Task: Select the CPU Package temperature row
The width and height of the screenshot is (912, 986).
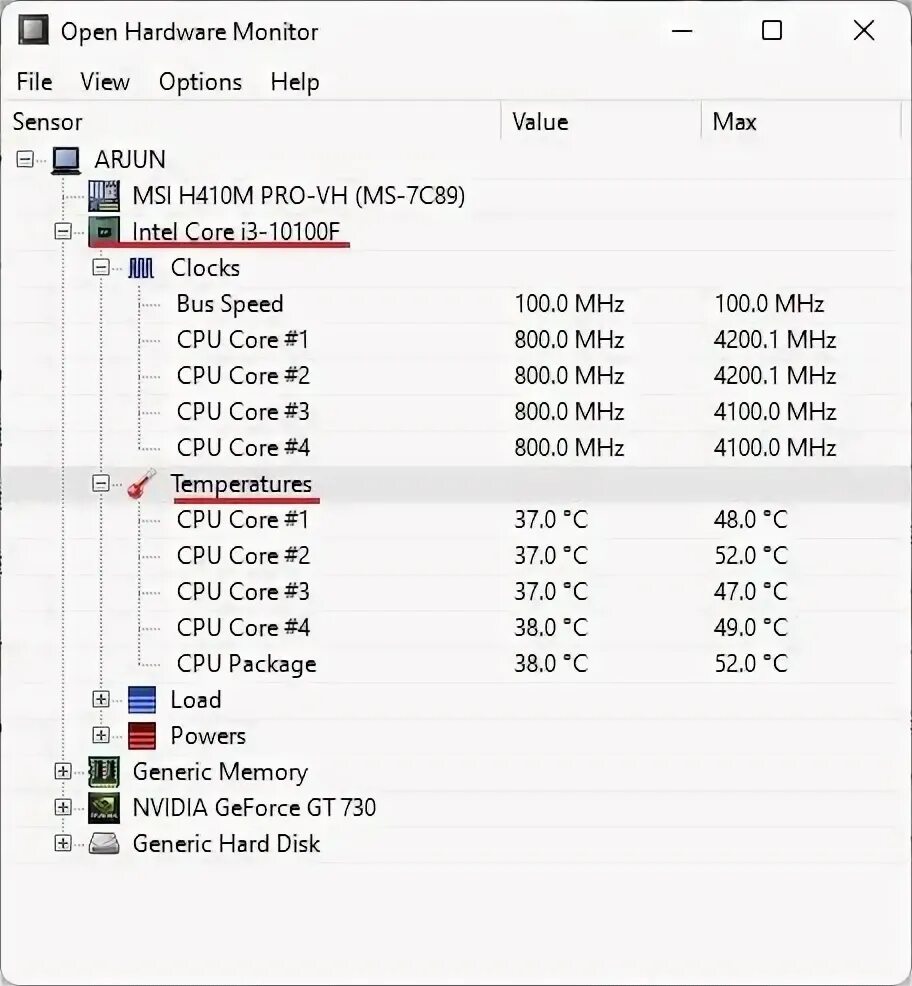Action: tap(456, 663)
